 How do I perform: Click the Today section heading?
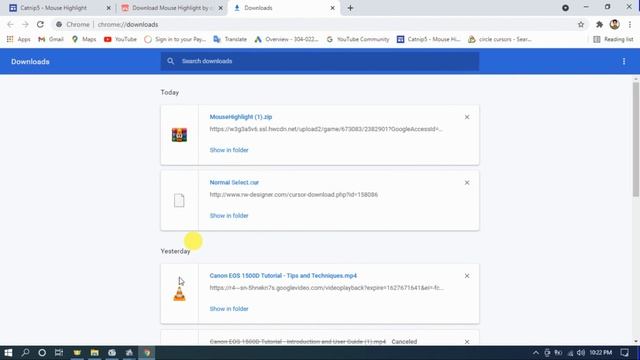(x=170, y=92)
